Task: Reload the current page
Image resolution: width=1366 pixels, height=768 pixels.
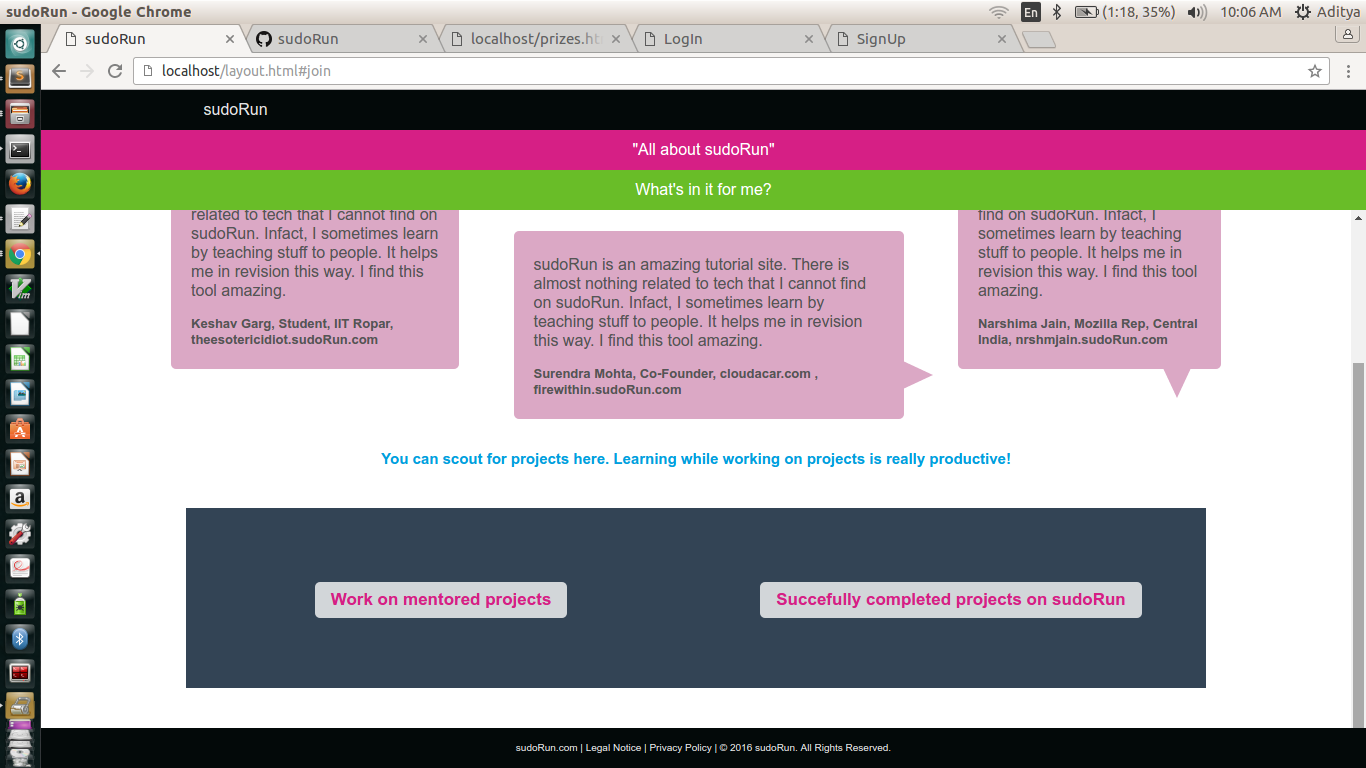Action: click(115, 71)
